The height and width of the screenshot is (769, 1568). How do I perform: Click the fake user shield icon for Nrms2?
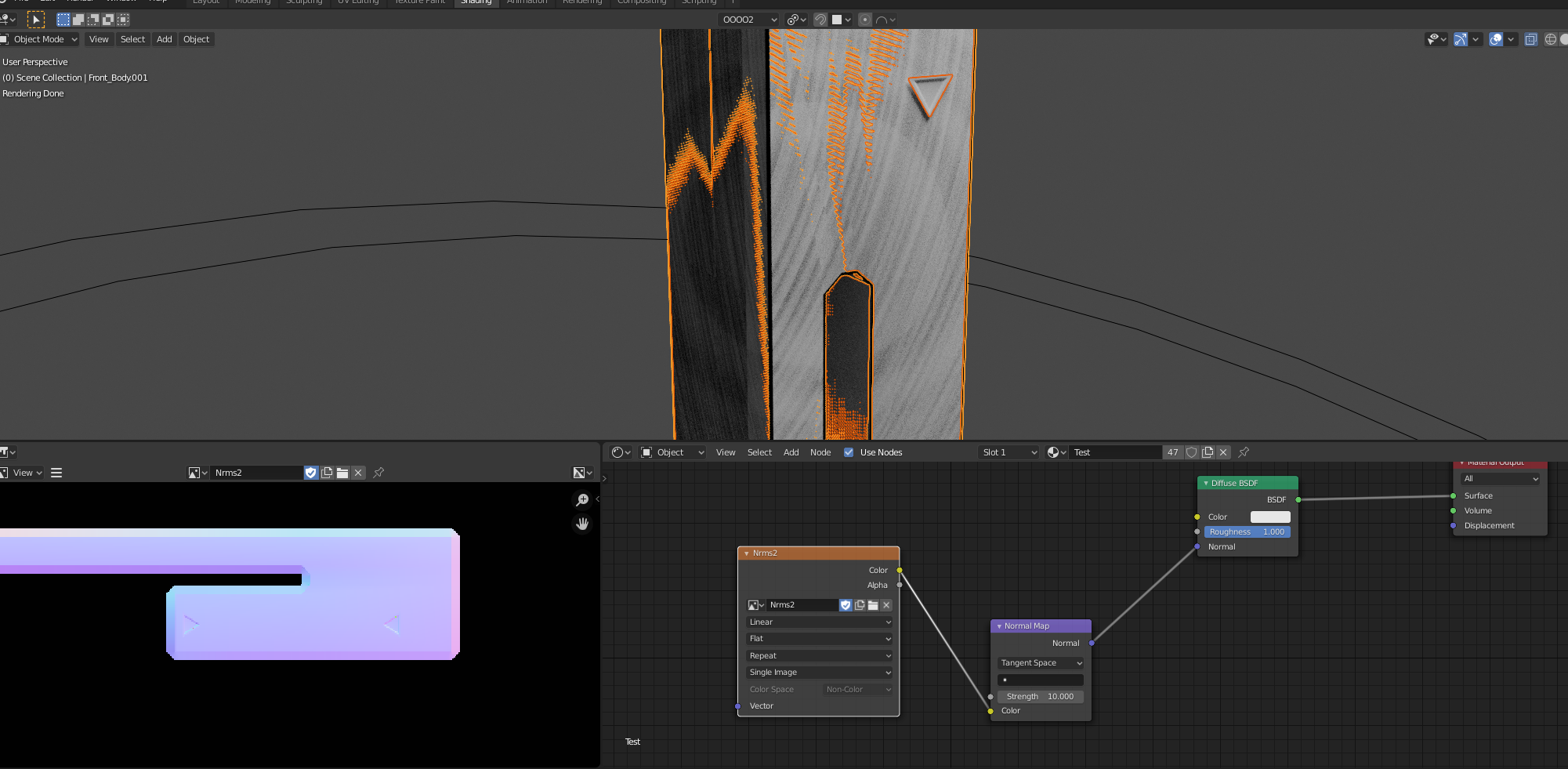click(311, 473)
